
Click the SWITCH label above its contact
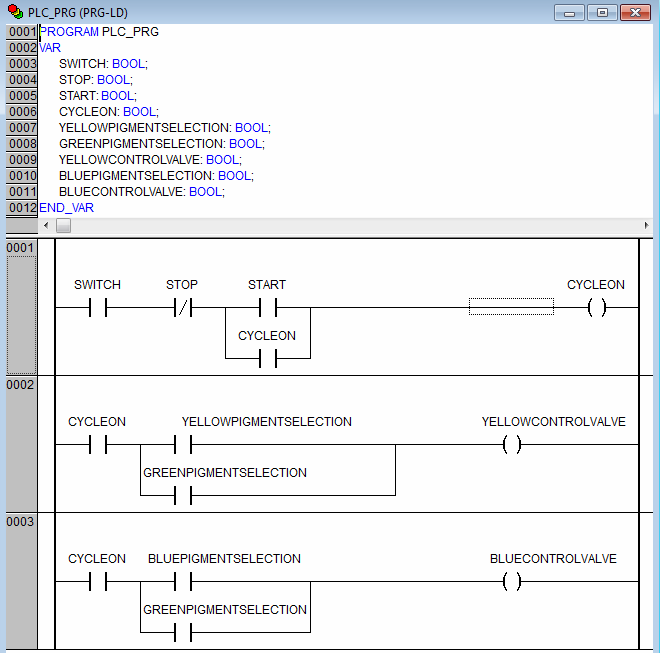(98, 285)
